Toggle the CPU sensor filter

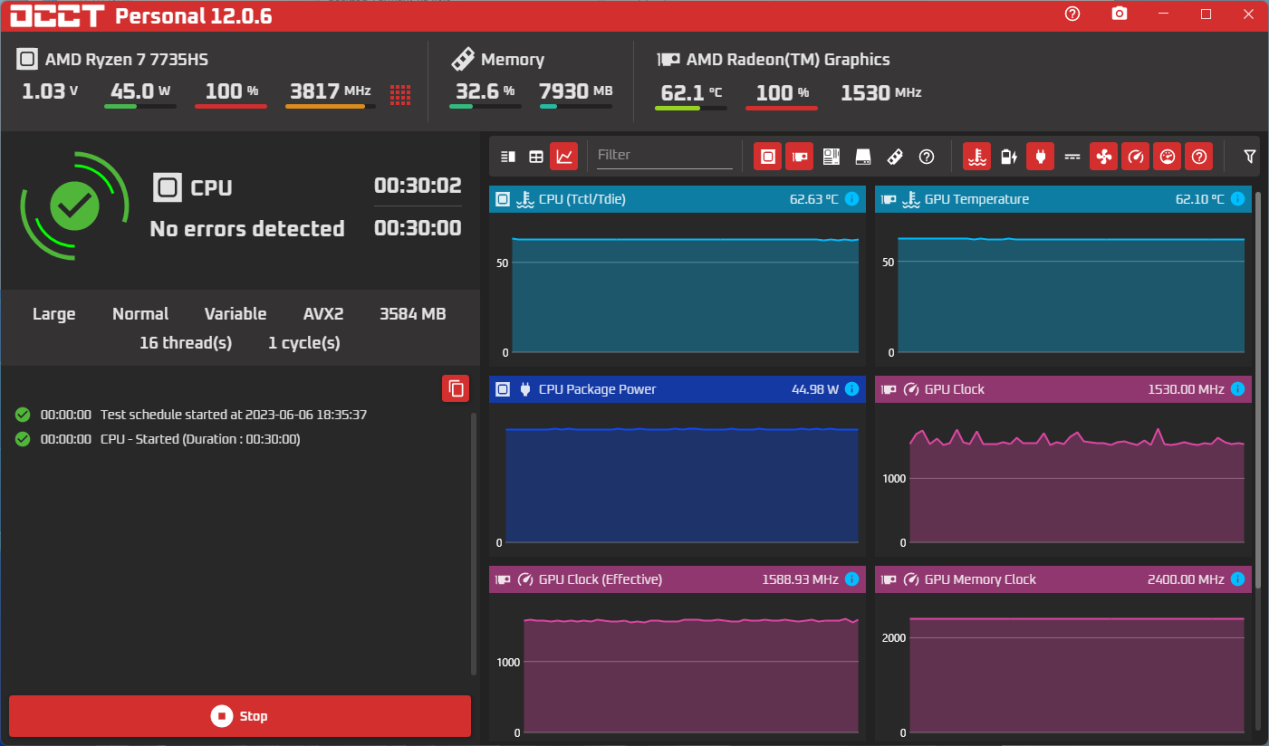[x=768, y=156]
